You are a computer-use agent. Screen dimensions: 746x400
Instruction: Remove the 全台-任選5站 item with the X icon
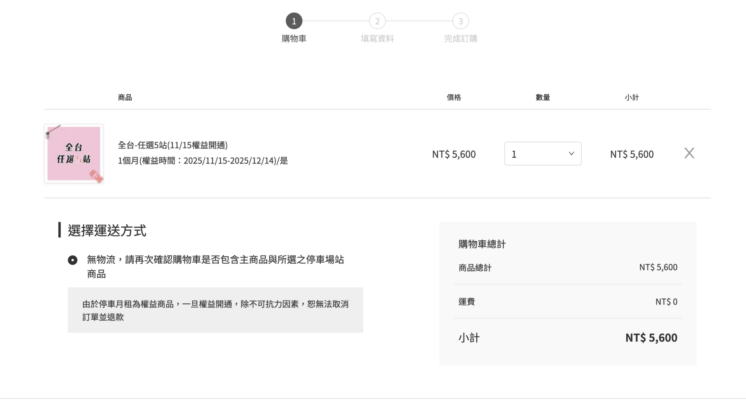click(689, 153)
